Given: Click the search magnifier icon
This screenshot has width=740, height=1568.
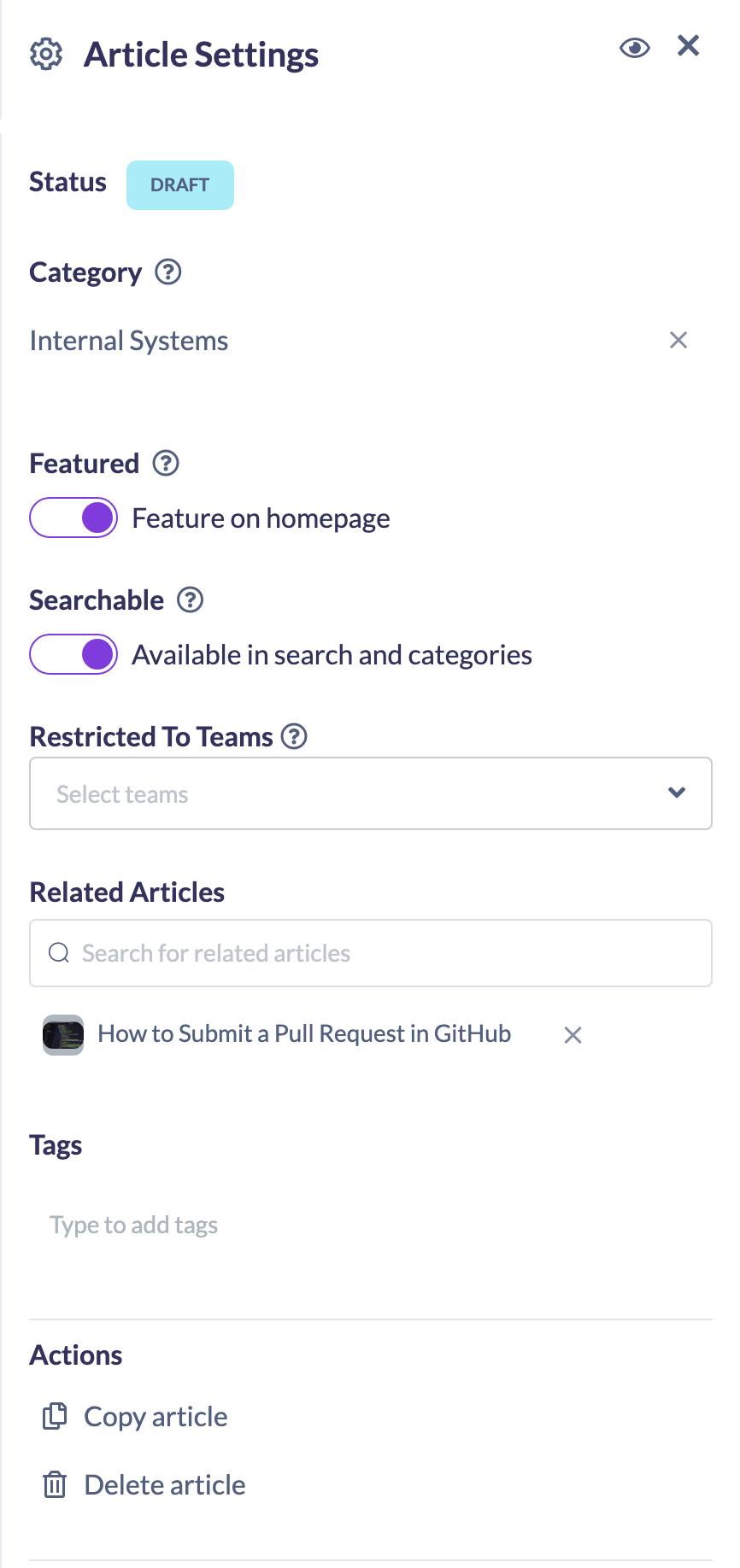Looking at the screenshot, I should click(x=59, y=953).
